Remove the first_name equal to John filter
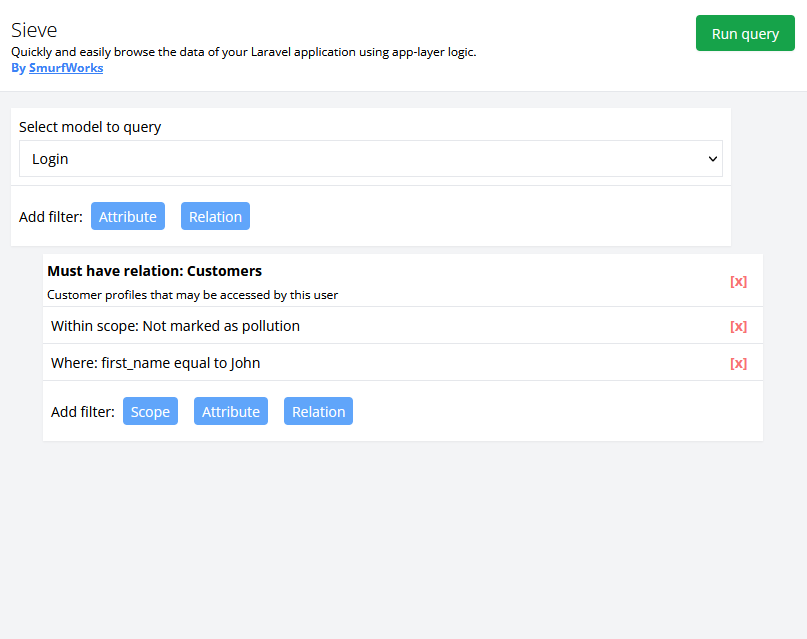807x639 pixels. [739, 363]
